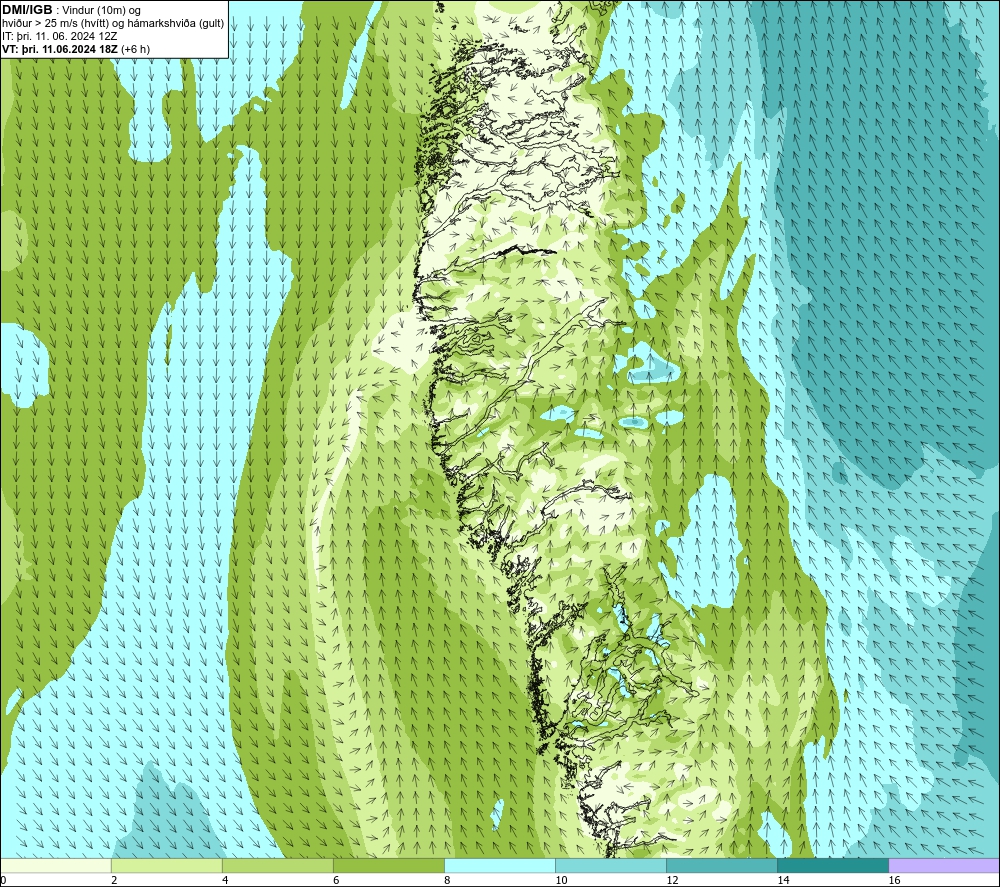Click the light cyan 8–10 legend swatch
1000x887 pixels.
[500, 865]
